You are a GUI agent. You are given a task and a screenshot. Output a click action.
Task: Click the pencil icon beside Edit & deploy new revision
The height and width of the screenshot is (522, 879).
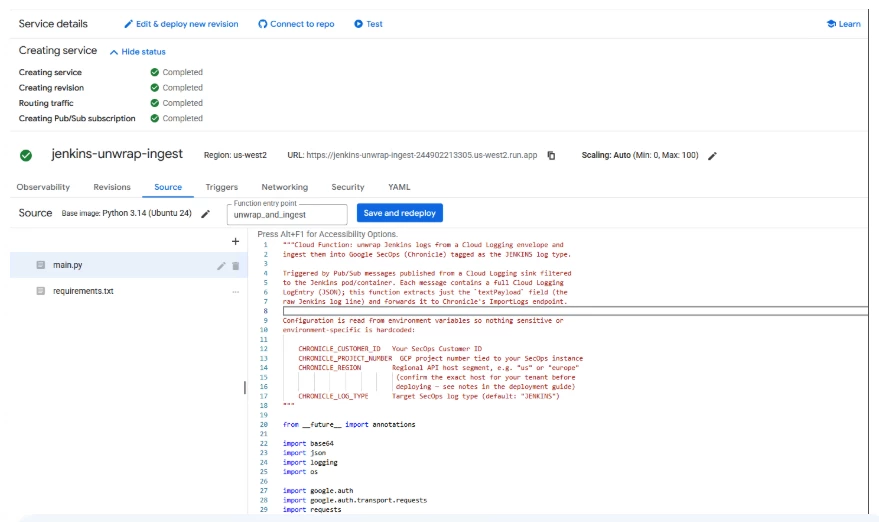coord(128,24)
